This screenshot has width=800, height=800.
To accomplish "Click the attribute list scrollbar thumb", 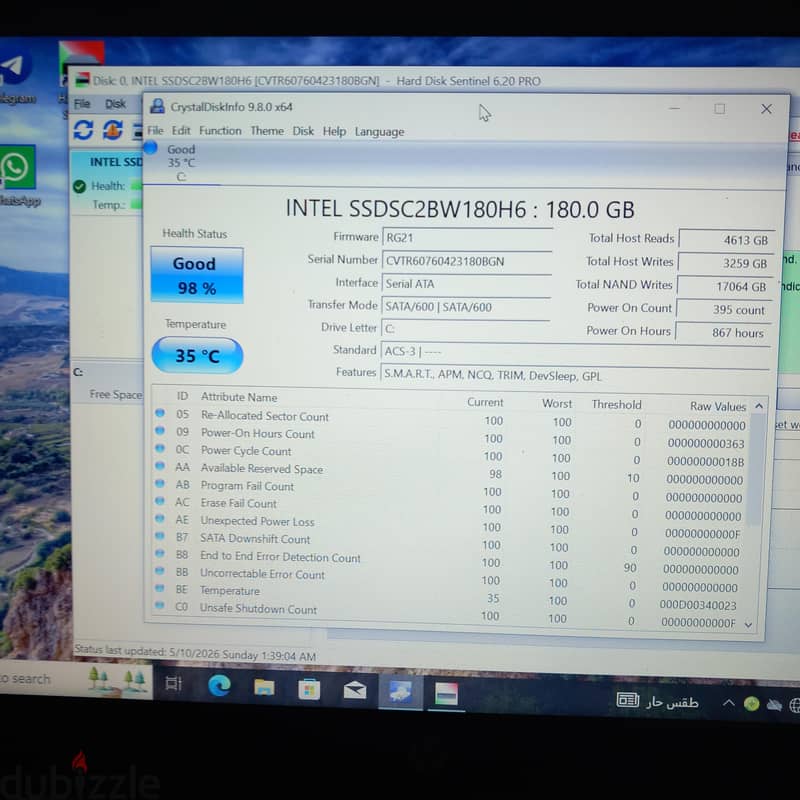I will 754,469.
